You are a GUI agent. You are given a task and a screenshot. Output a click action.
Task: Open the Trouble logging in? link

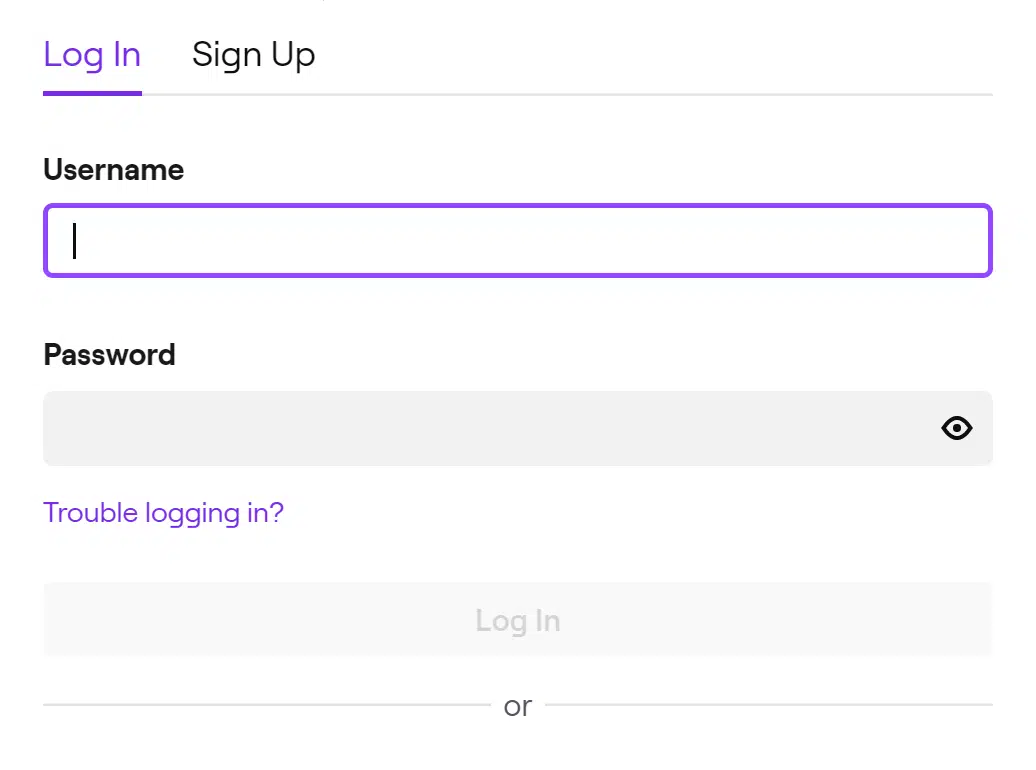pos(163,513)
